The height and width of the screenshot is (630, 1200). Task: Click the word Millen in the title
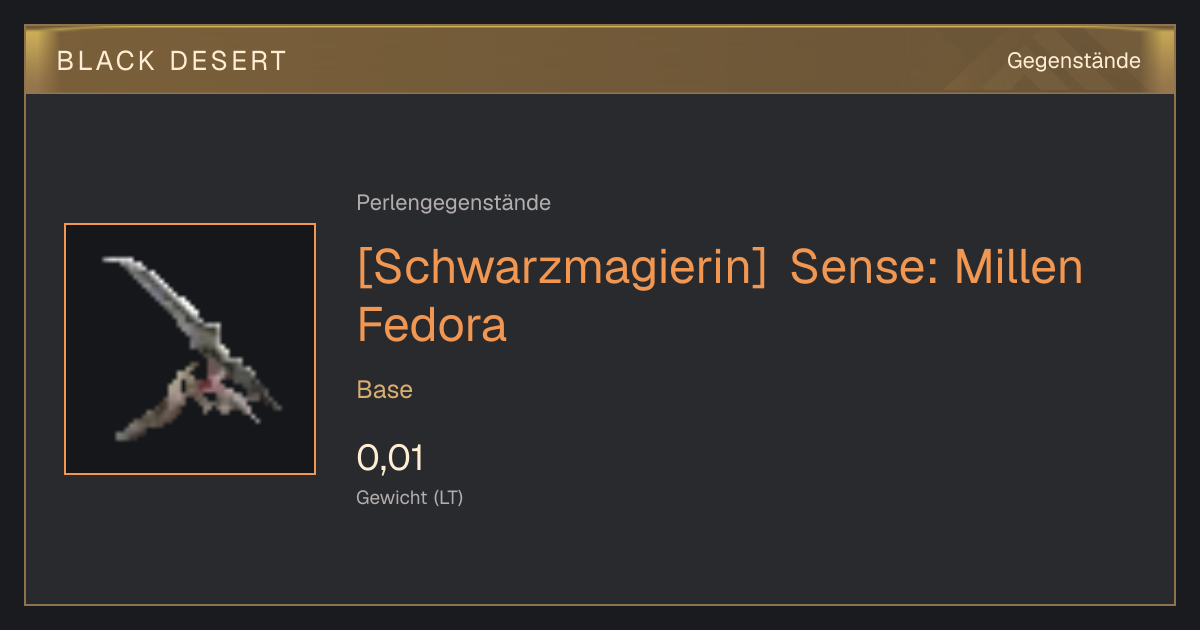pos(1019,267)
